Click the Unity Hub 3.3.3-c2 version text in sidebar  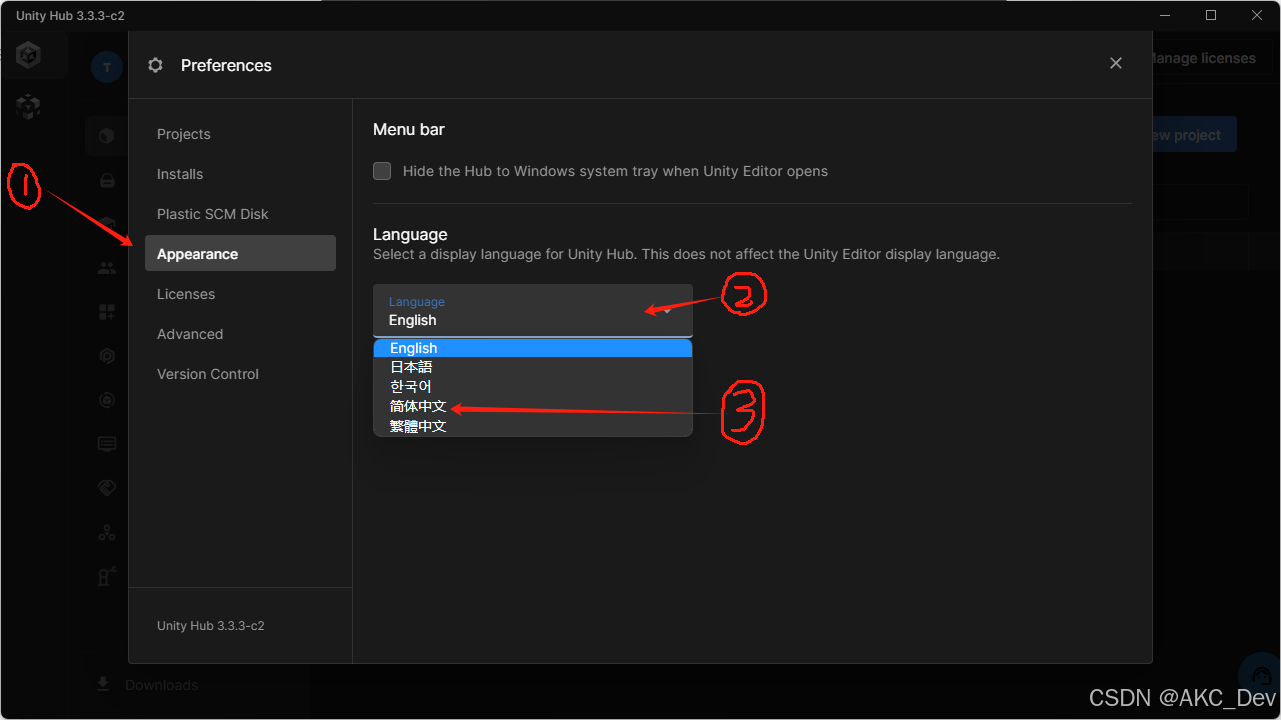tap(211, 626)
